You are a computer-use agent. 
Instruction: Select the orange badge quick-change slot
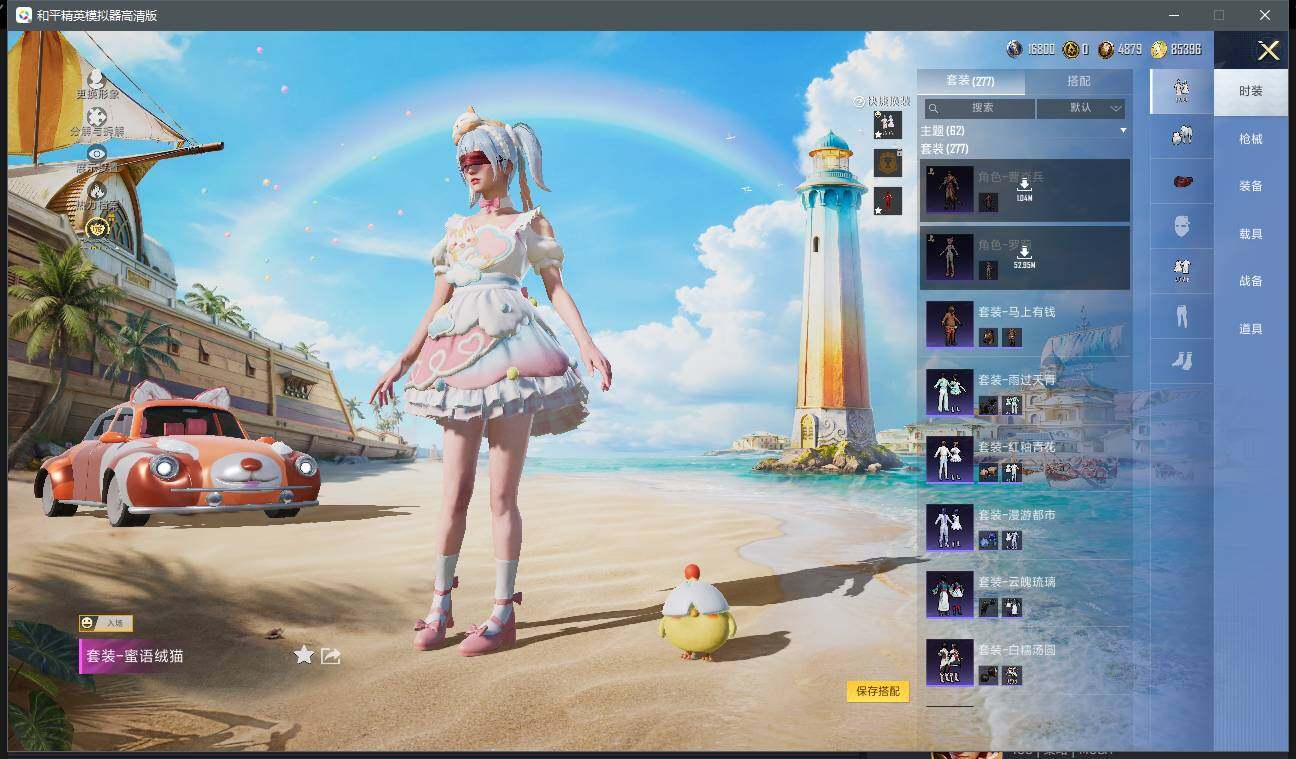[x=887, y=163]
